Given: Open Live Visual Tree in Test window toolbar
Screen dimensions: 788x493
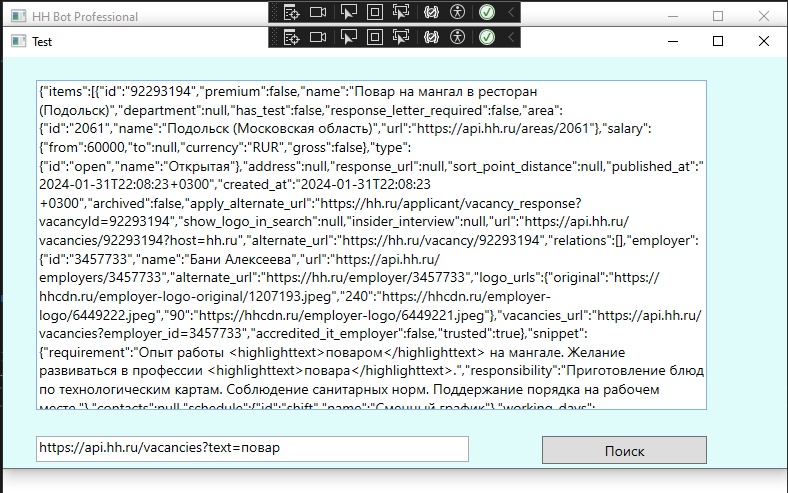Looking at the screenshot, I should [x=291, y=37].
